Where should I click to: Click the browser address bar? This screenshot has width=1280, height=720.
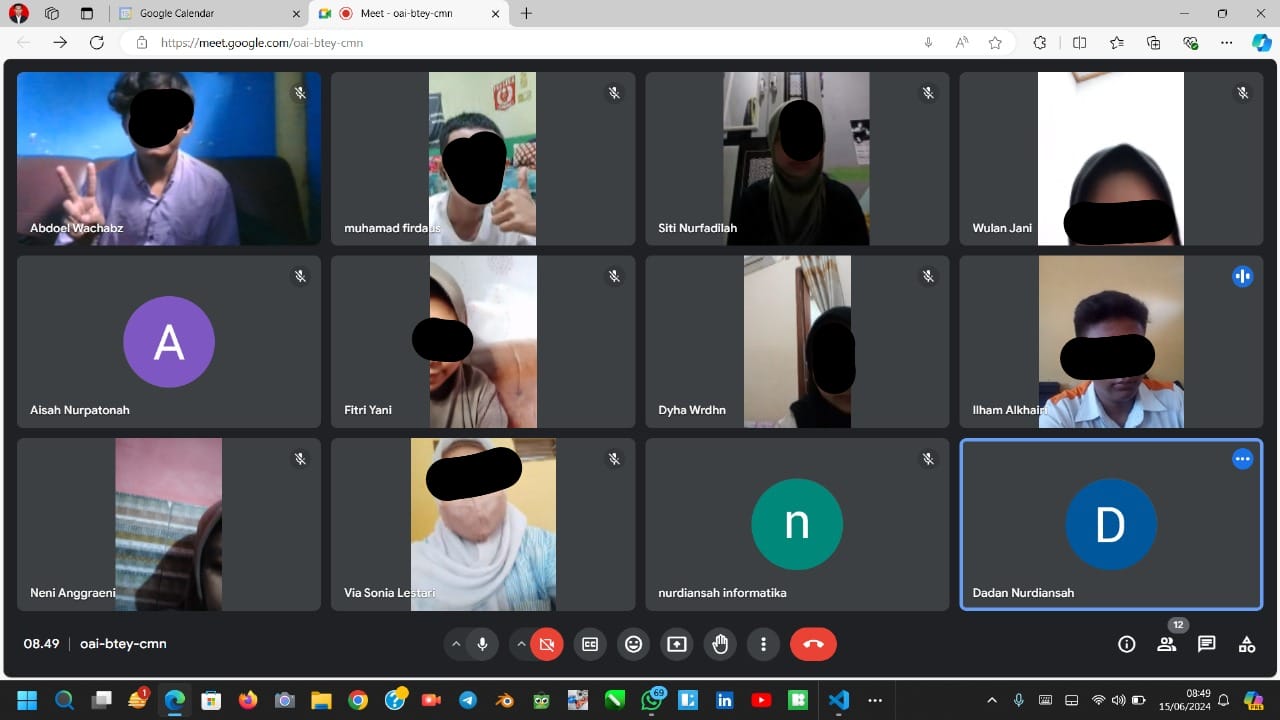click(400, 43)
